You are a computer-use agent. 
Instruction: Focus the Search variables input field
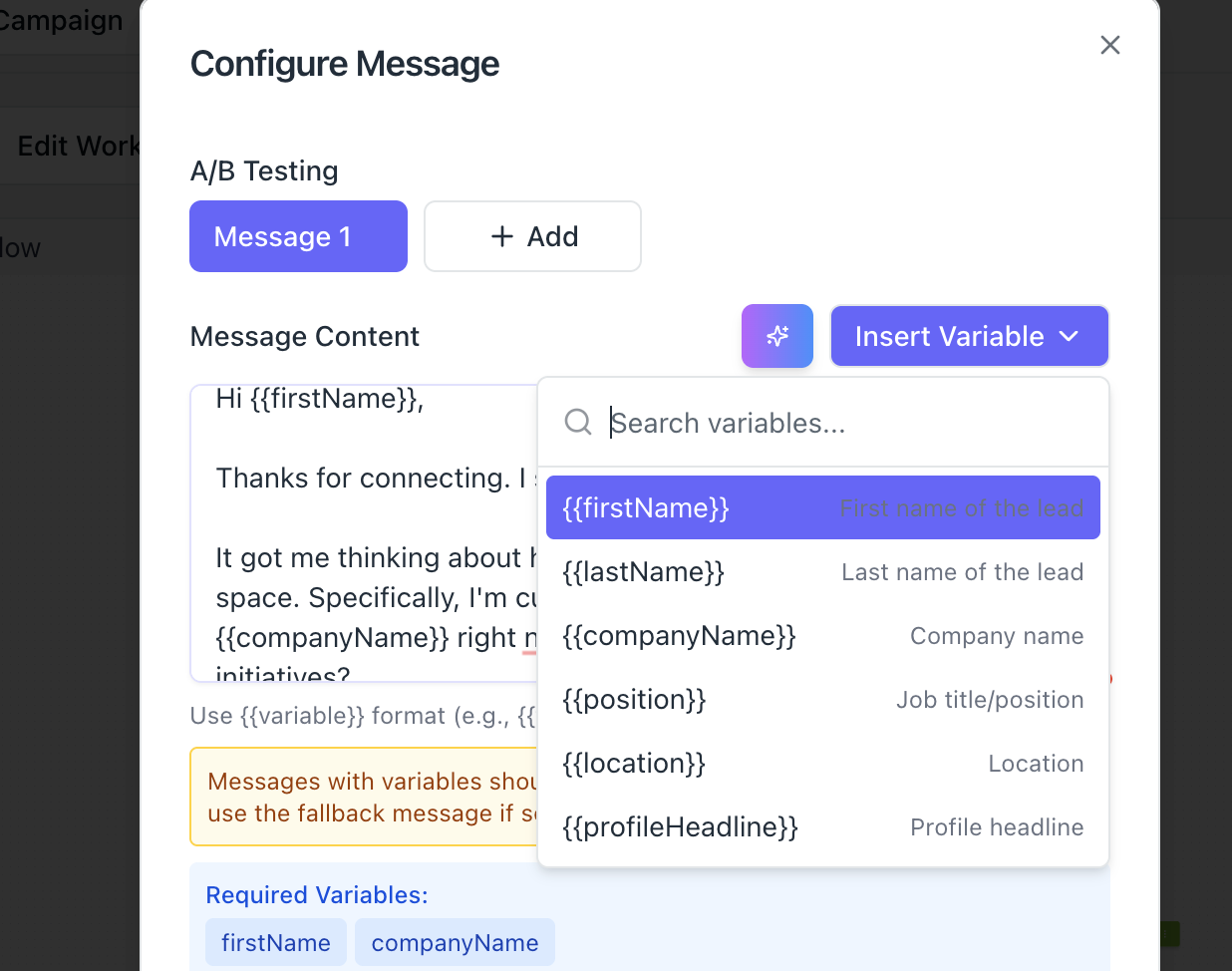847,423
